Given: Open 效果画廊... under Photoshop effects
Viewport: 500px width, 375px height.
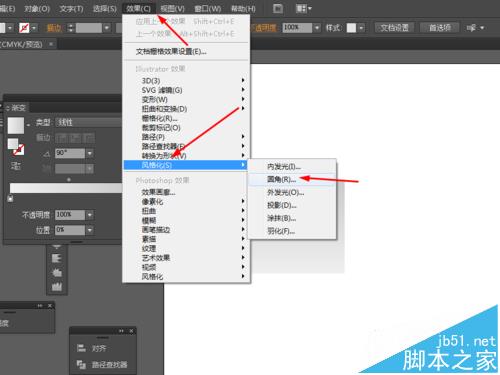Looking at the screenshot, I should [x=186, y=192].
